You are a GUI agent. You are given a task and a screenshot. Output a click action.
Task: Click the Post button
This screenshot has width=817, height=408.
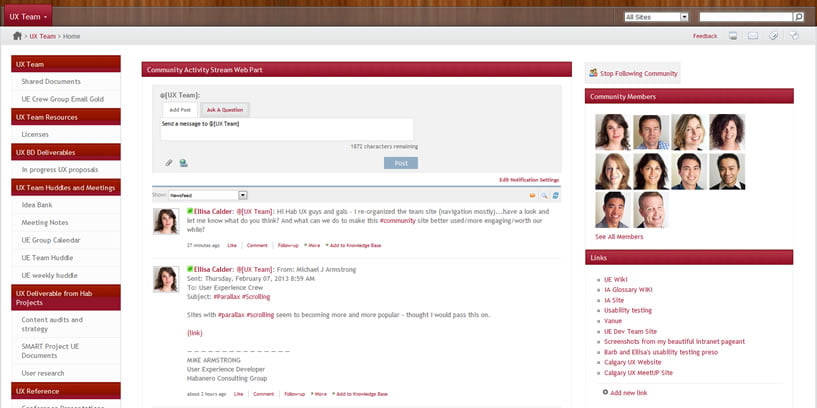pyautogui.click(x=401, y=163)
